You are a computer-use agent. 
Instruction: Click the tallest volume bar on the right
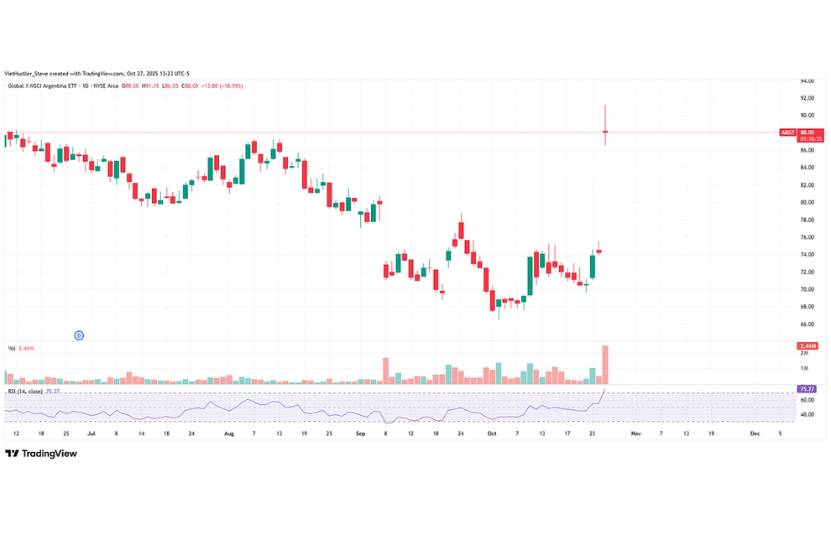click(x=605, y=365)
